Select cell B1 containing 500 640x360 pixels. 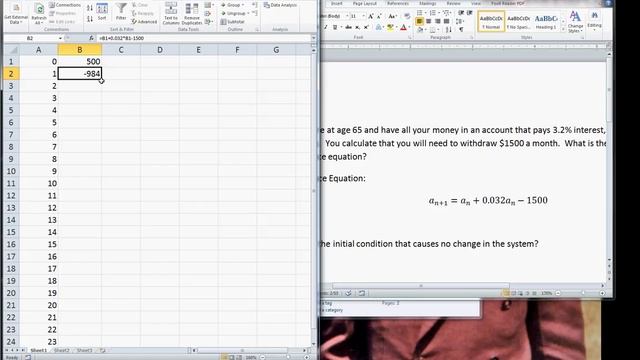(x=80, y=62)
